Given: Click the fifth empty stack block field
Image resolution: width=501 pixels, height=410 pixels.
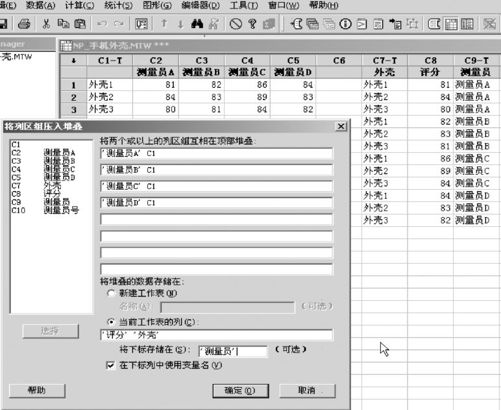Looking at the screenshot, I should [x=216, y=220].
